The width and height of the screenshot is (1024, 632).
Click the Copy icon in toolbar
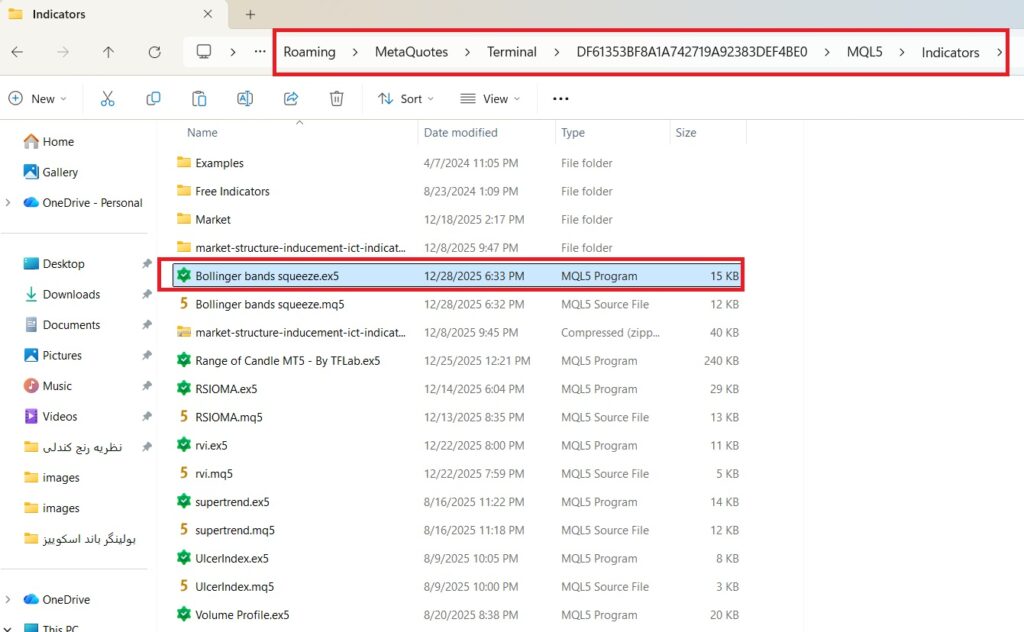[153, 99]
